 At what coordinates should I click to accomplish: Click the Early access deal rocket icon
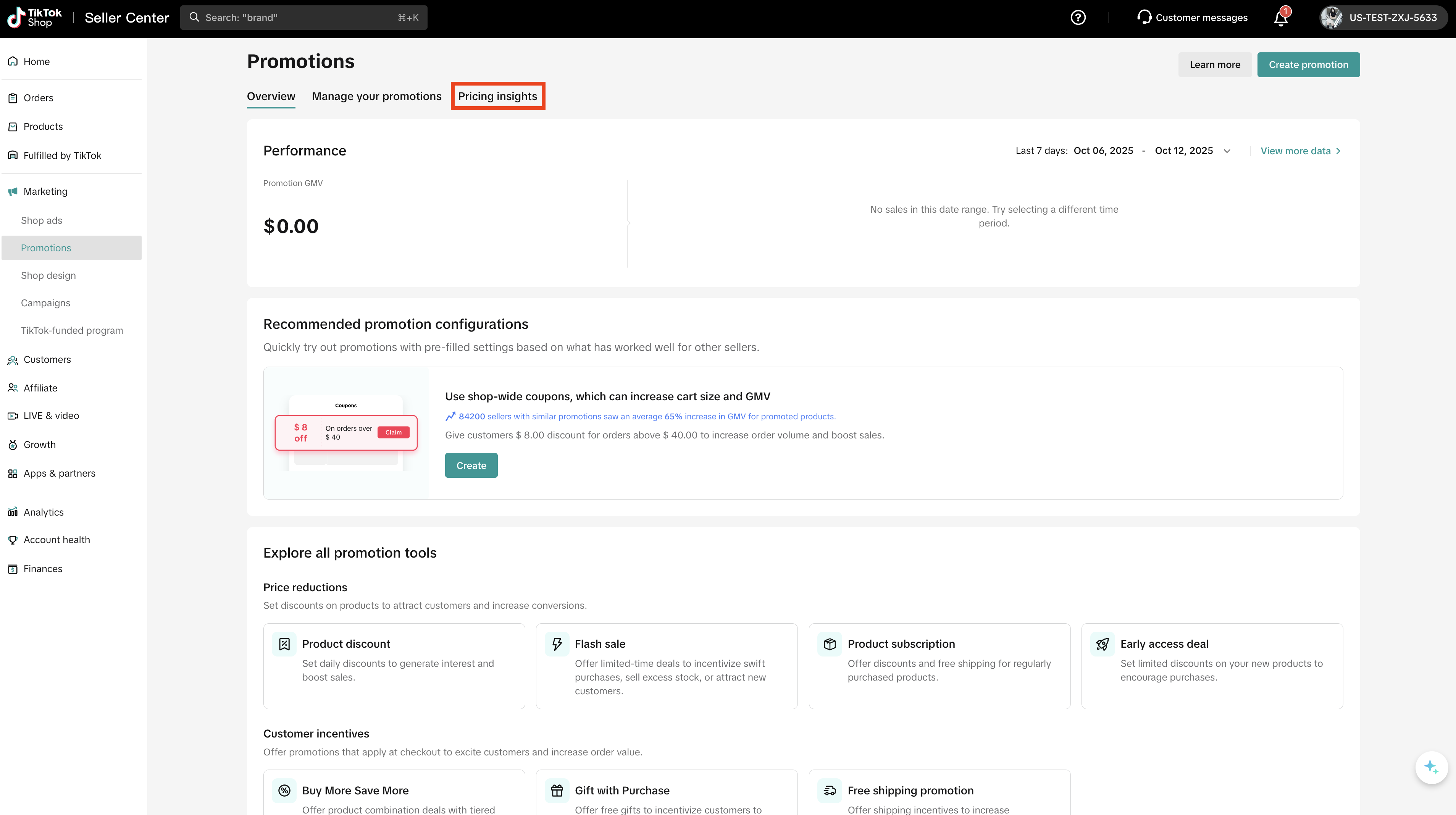click(x=1102, y=644)
